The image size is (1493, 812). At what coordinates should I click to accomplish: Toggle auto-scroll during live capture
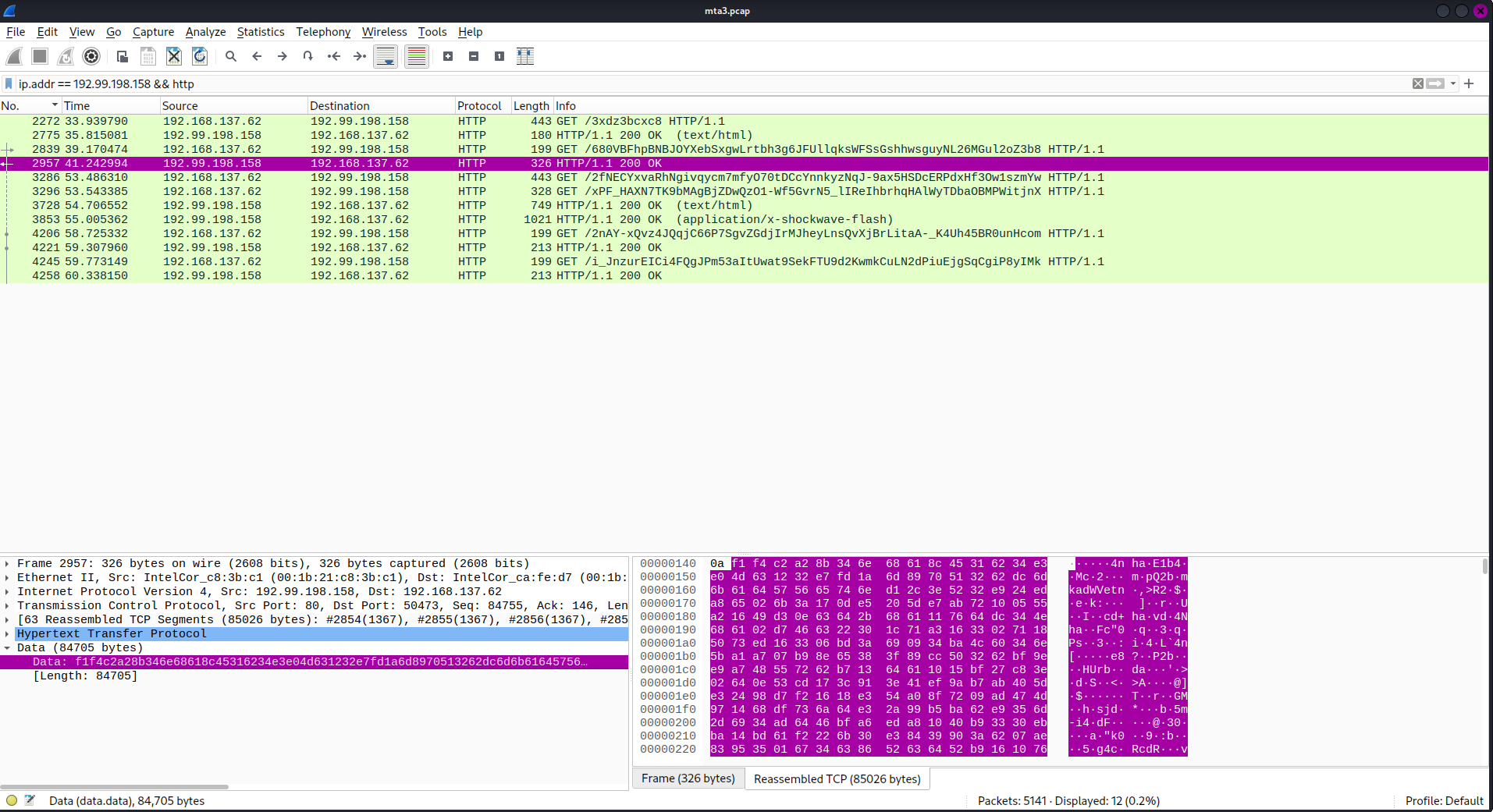pyautogui.click(x=386, y=56)
